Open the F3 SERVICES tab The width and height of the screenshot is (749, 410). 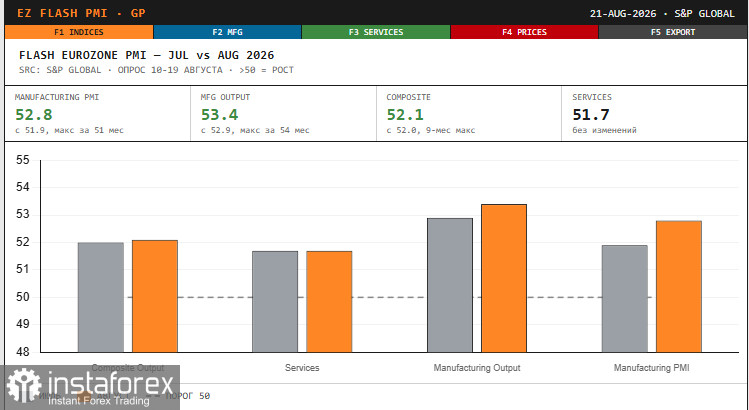pos(376,32)
